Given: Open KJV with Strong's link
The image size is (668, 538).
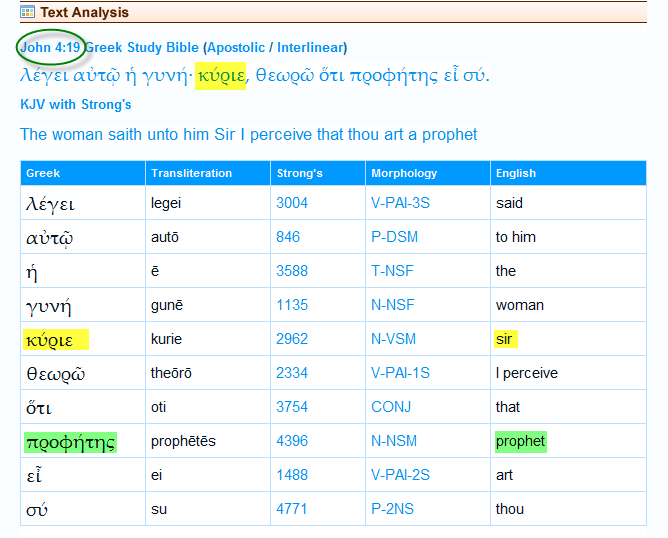Looking at the screenshot, I should click(x=76, y=104).
